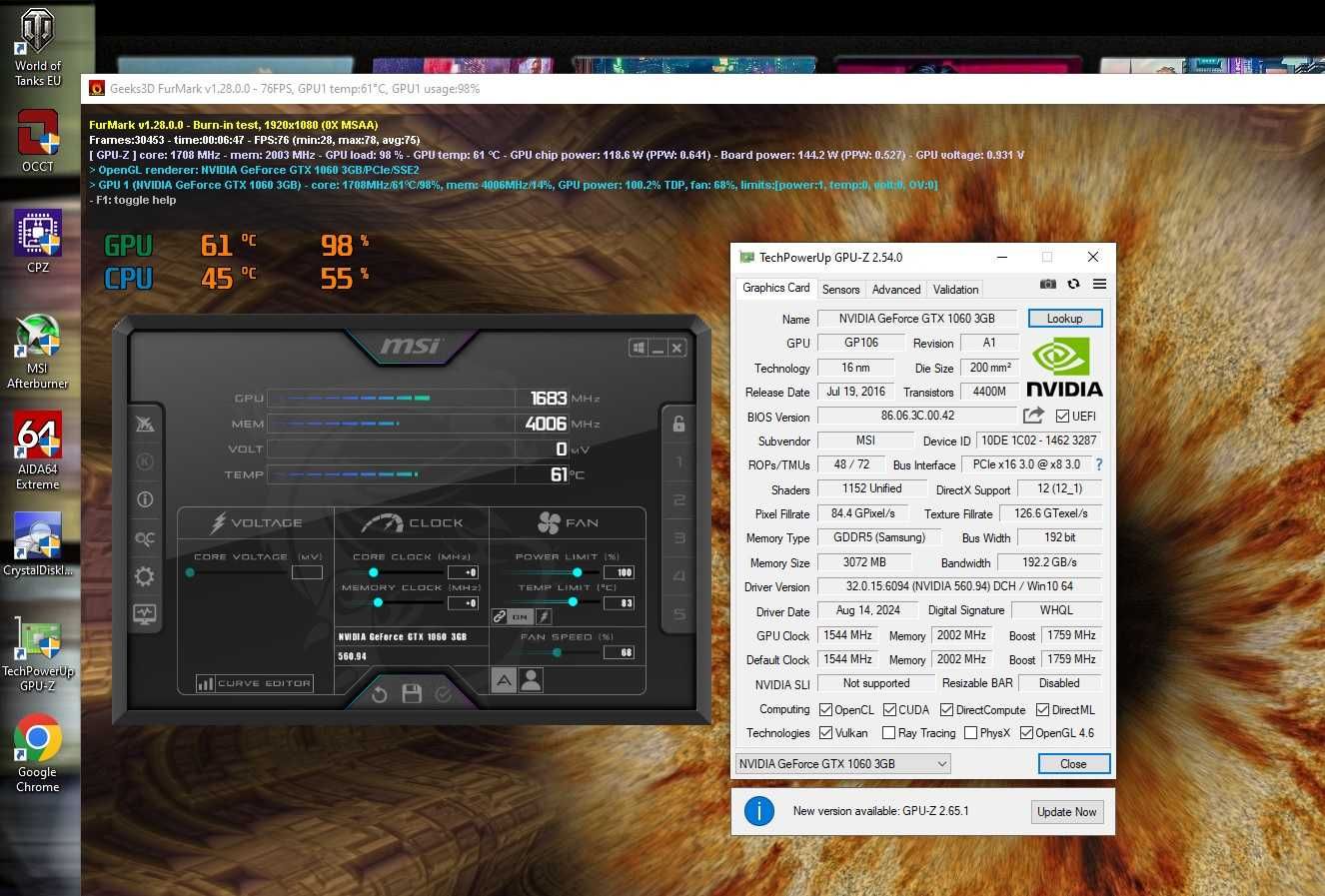The height and width of the screenshot is (896, 1325).
Task: Click the Kombustor (K) icon in Afterburner
Action: pyautogui.click(x=145, y=461)
